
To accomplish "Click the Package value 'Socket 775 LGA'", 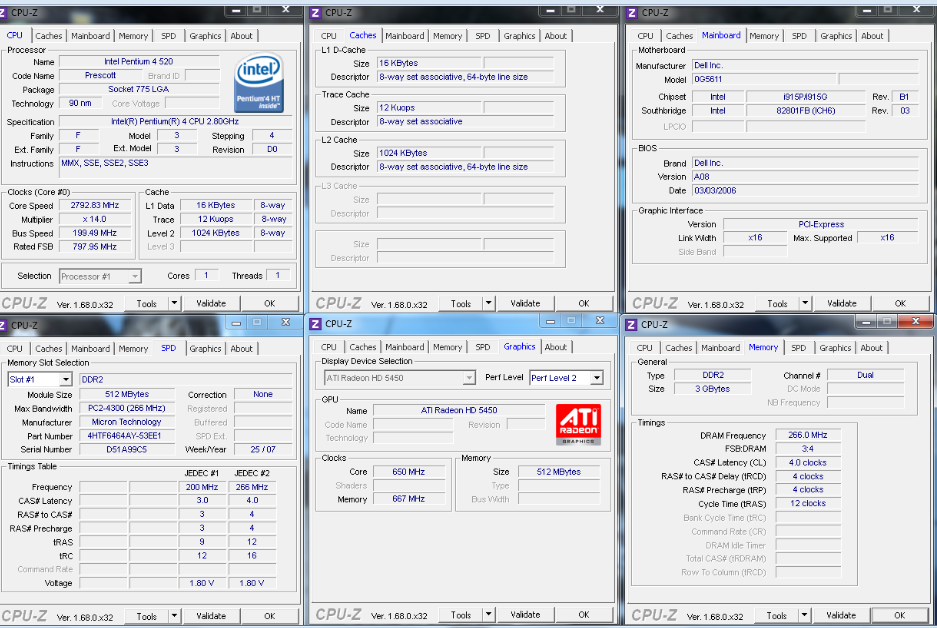I will 139,89.
